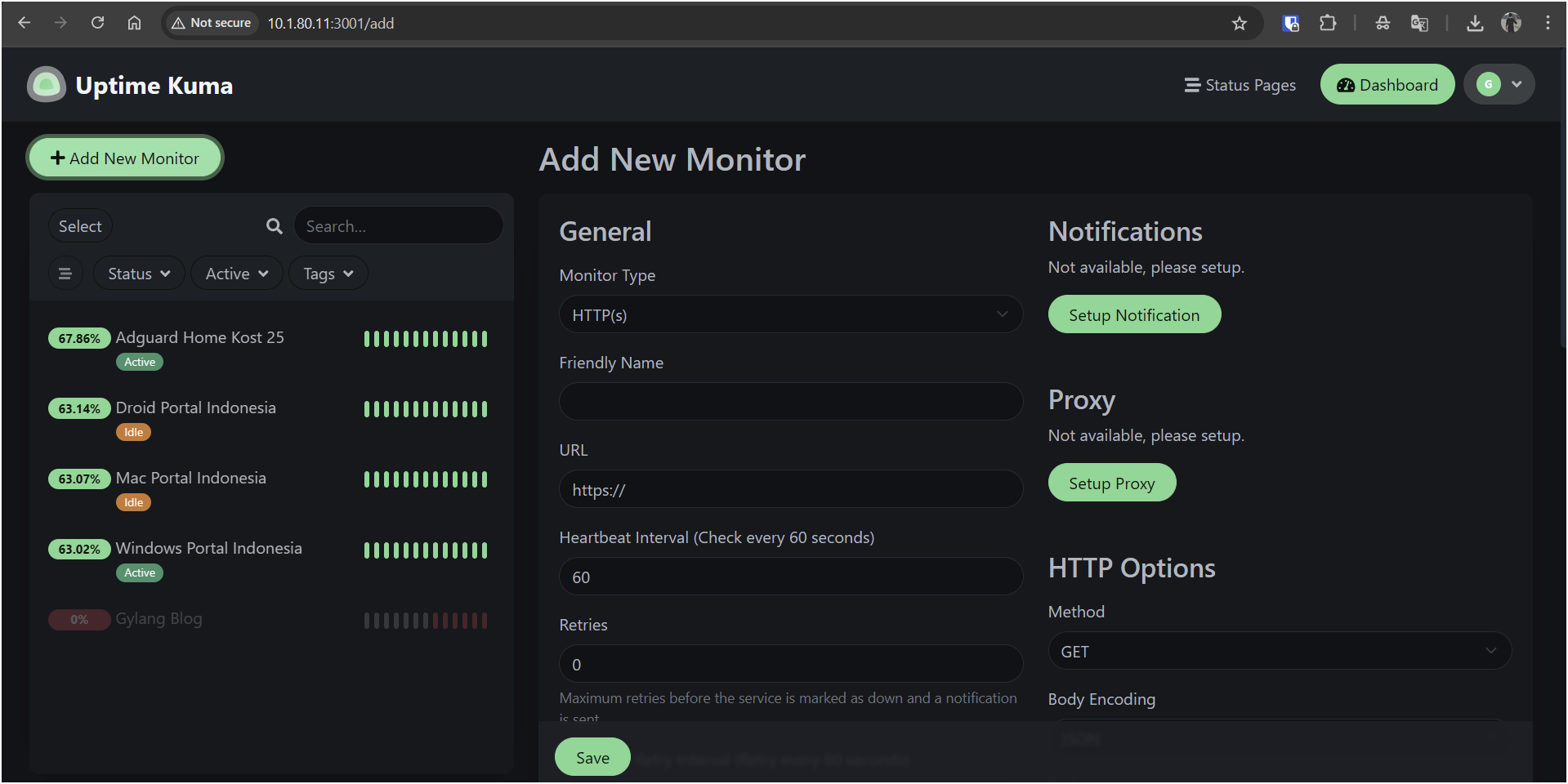The height and width of the screenshot is (784, 1568).
Task: Expand the Status filter dropdown
Action: click(139, 274)
